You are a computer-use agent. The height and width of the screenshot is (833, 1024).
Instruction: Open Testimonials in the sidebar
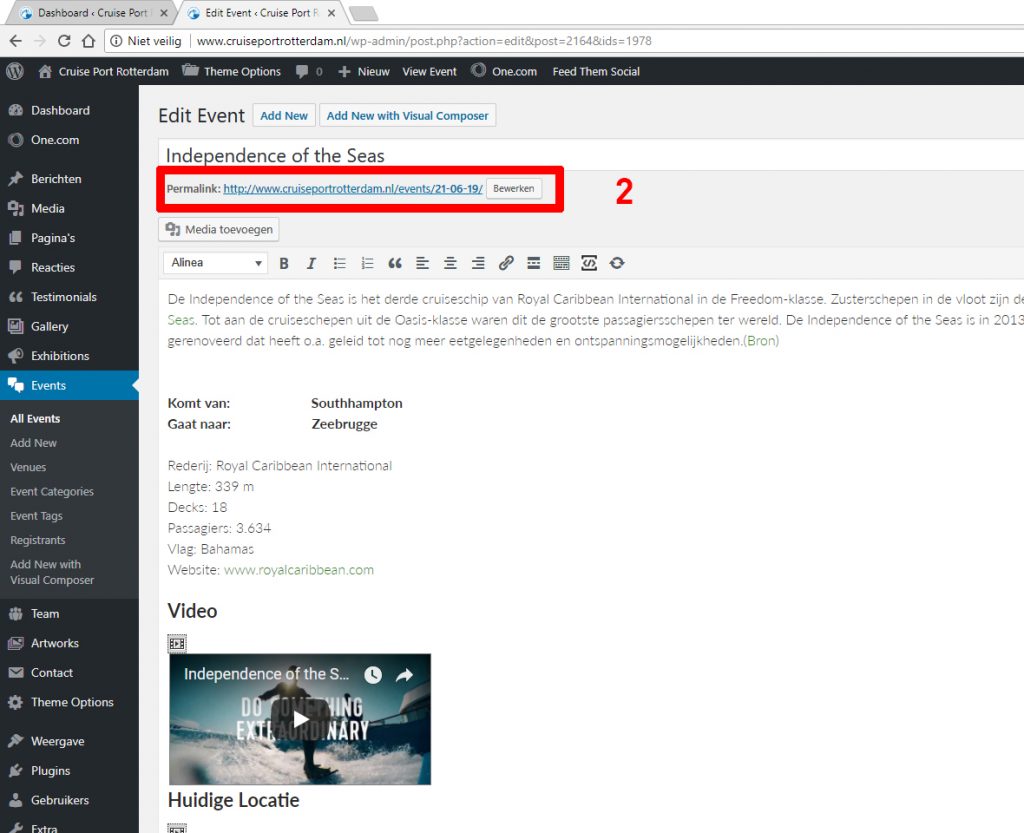[x=69, y=296]
